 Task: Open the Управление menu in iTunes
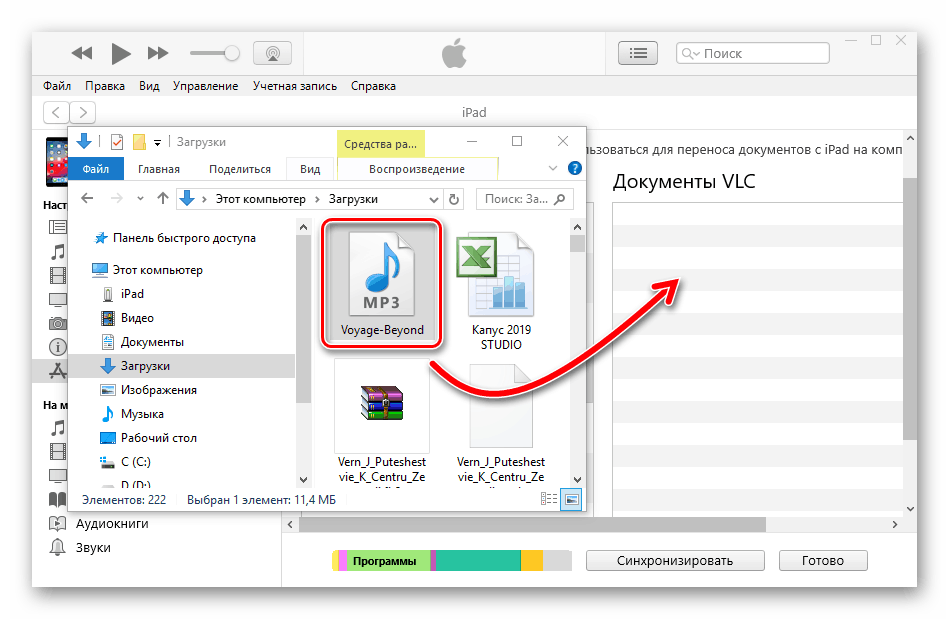205,86
